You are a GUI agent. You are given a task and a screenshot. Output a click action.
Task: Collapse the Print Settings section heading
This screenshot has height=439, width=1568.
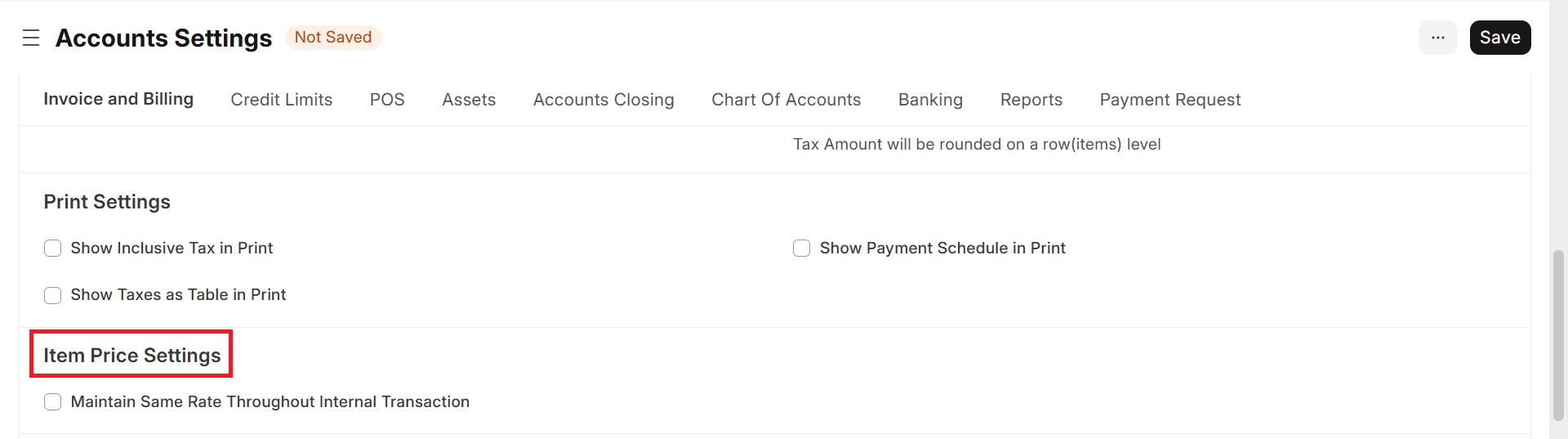pyautogui.click(x=107, y=202)
